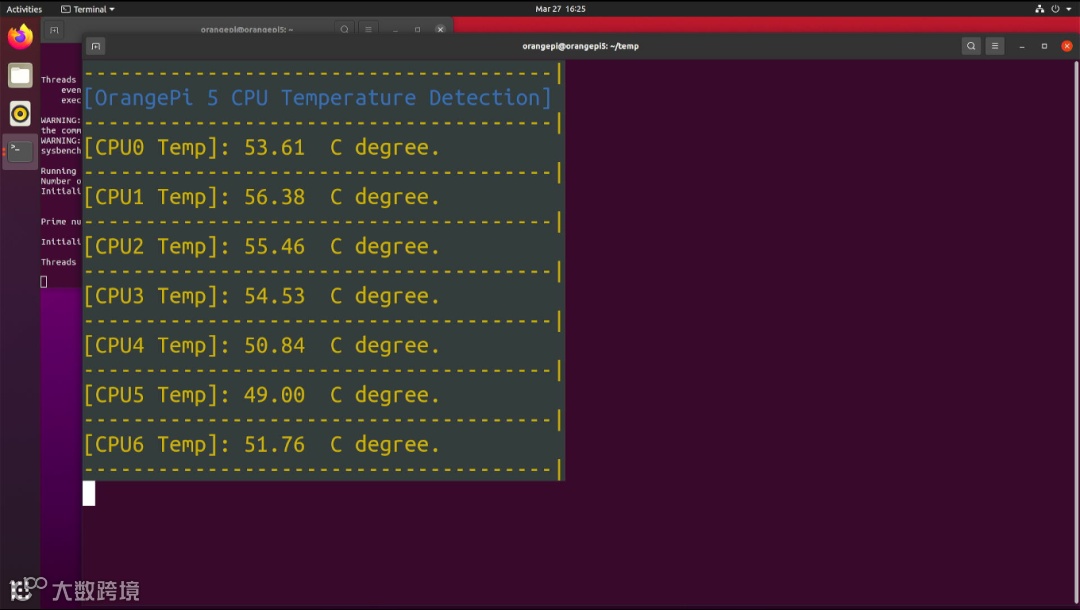The width and height of the screenshot is (1080, 610).
Task: Click the CPU0 Temp 53.61 line
Action: (261, 147)
